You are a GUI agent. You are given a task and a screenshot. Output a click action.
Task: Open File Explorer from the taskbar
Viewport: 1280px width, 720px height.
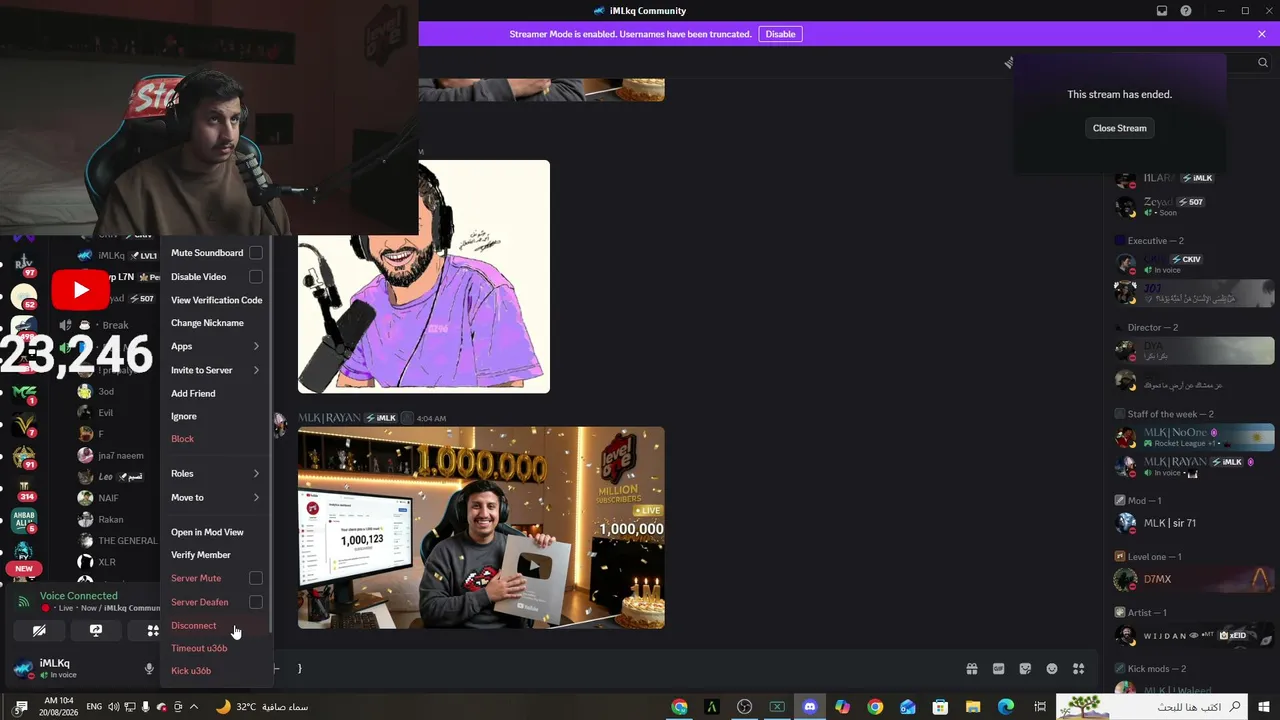coord(972,707)
